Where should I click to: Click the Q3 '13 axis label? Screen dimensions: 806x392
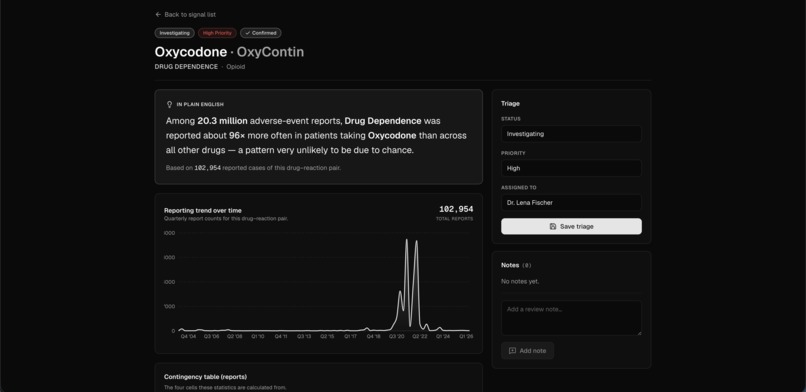click(304, 337)
